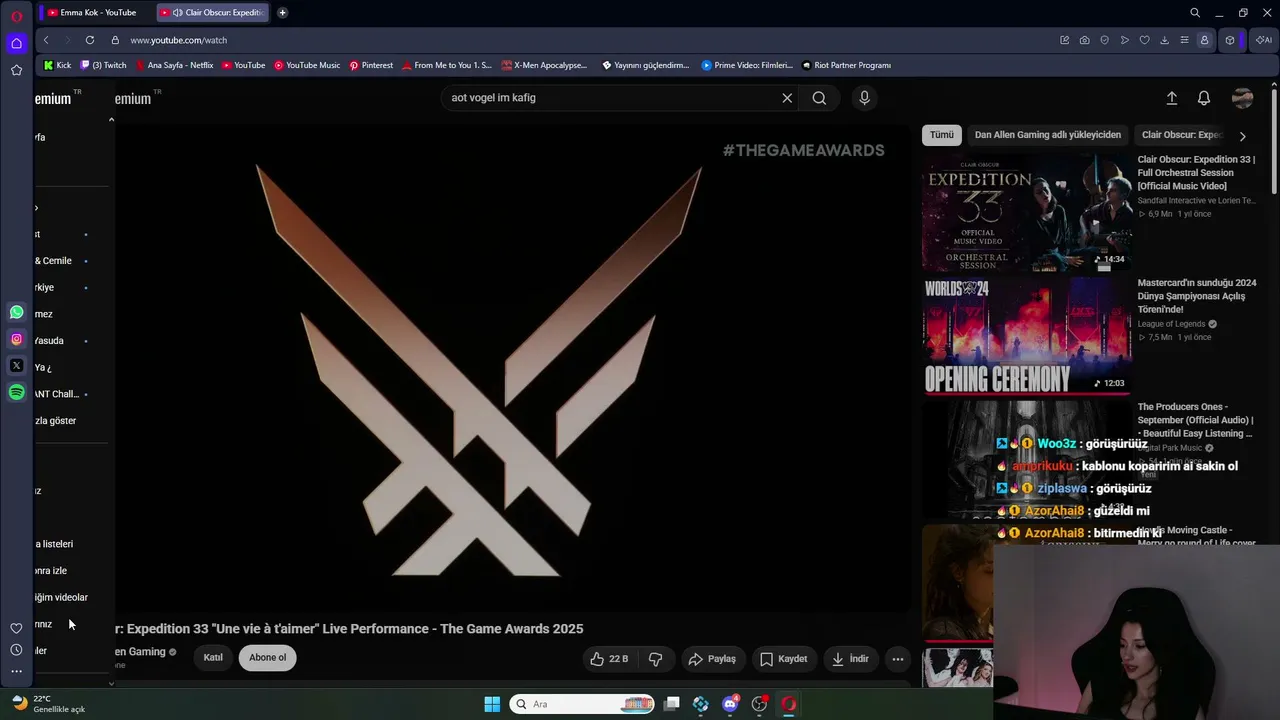Save the video with Kaydet
The height and width of the screenshot is (720, 1280).
[783, 659]
